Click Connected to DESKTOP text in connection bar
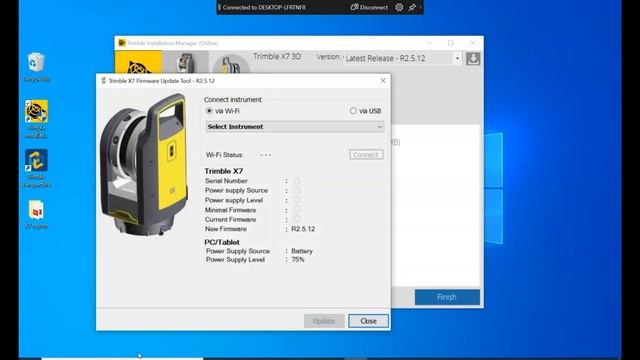640x360 pixels. click(264, 7)
